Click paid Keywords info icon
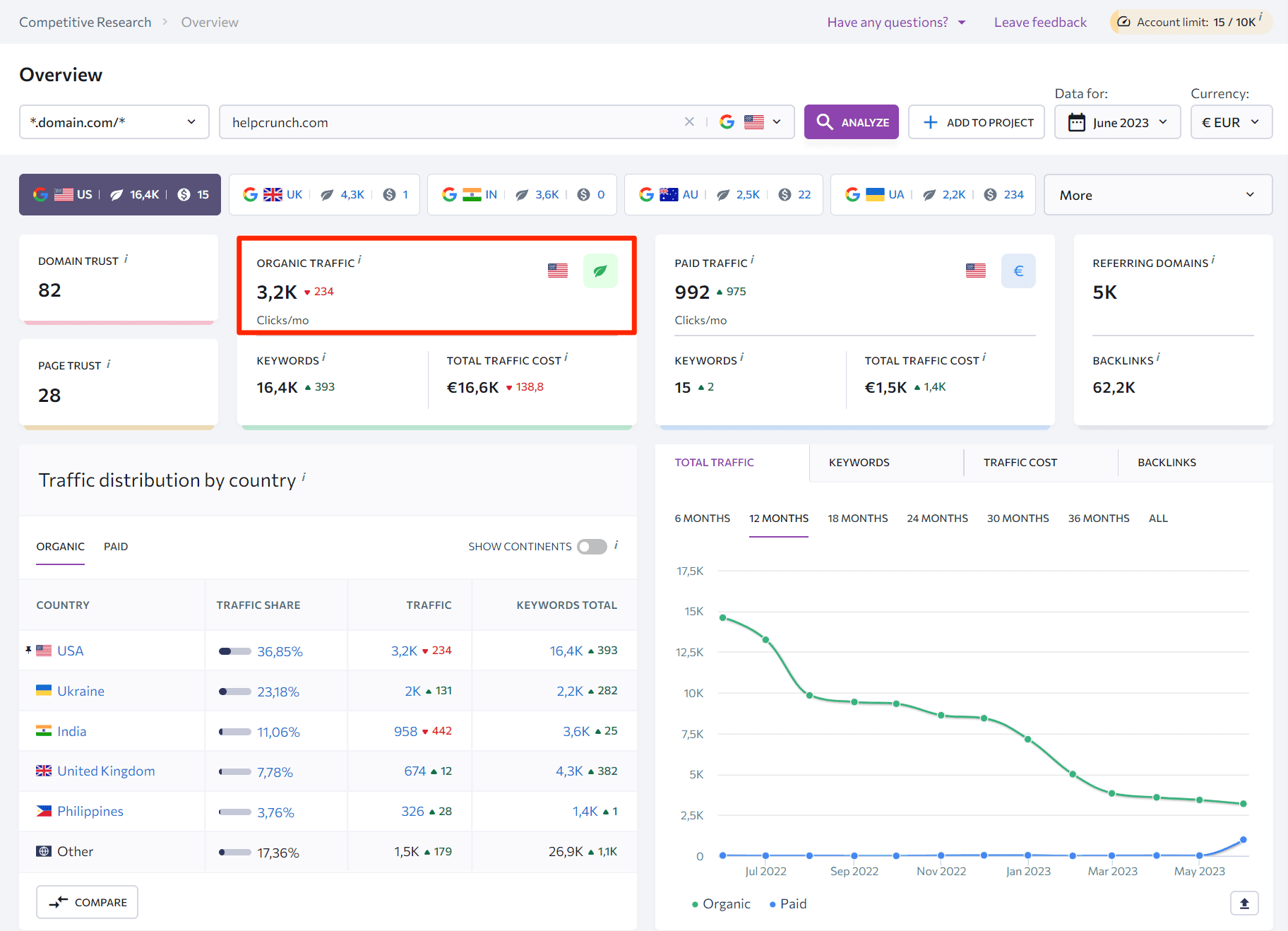Screen dimensions: 1288x931 [741, 357]
